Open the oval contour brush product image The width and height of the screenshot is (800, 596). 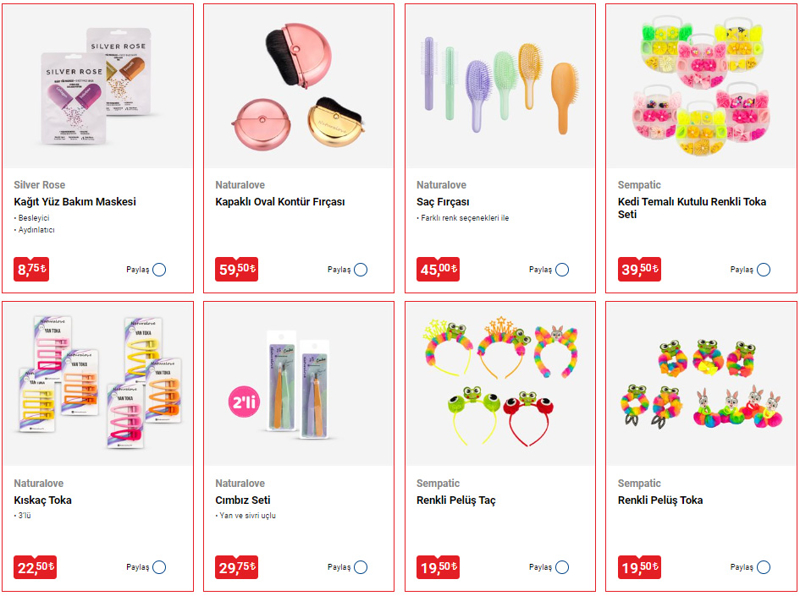coord(299,86)
